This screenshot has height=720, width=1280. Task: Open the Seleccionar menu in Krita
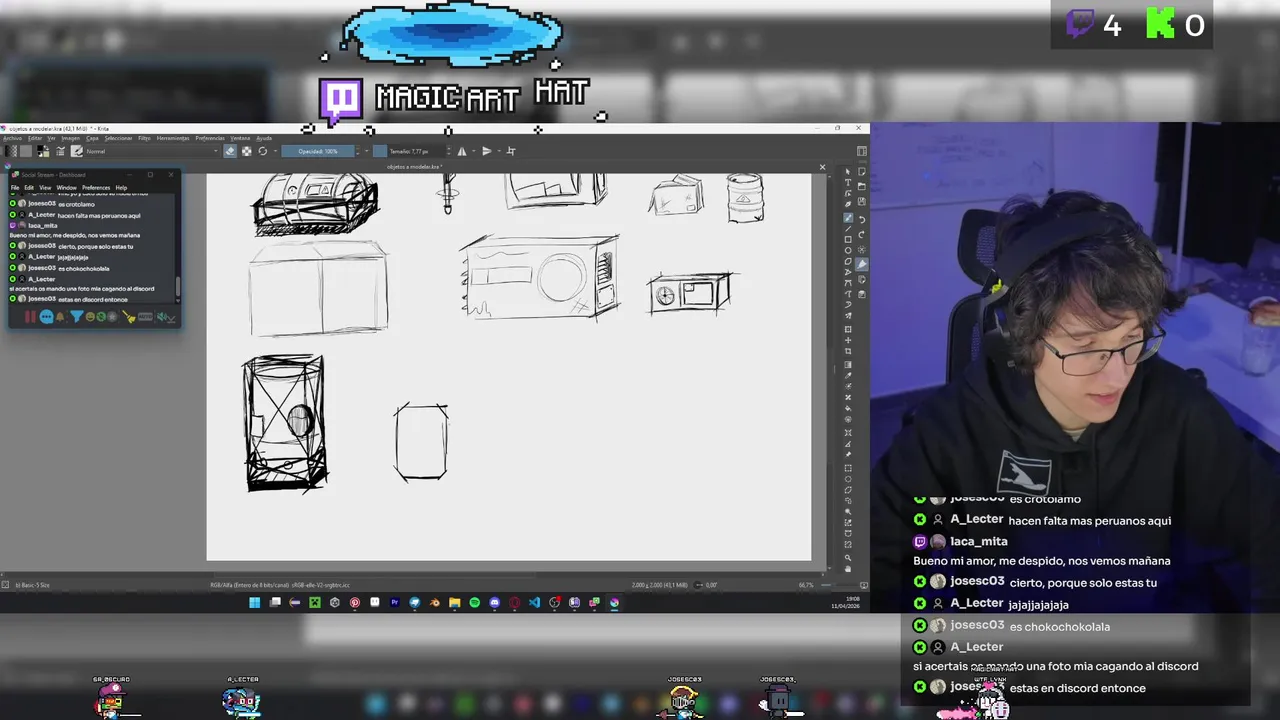tap(118, 138)
